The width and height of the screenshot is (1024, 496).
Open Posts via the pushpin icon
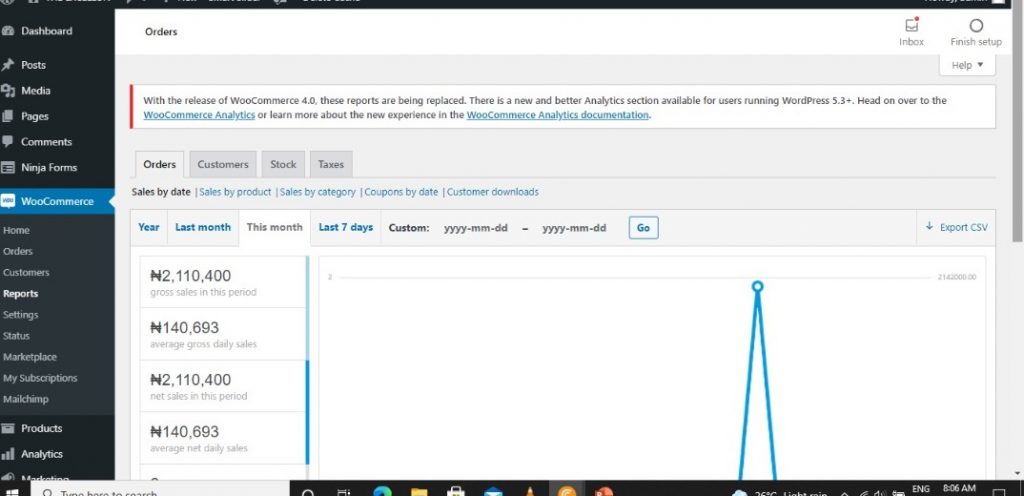pos(7,65)
